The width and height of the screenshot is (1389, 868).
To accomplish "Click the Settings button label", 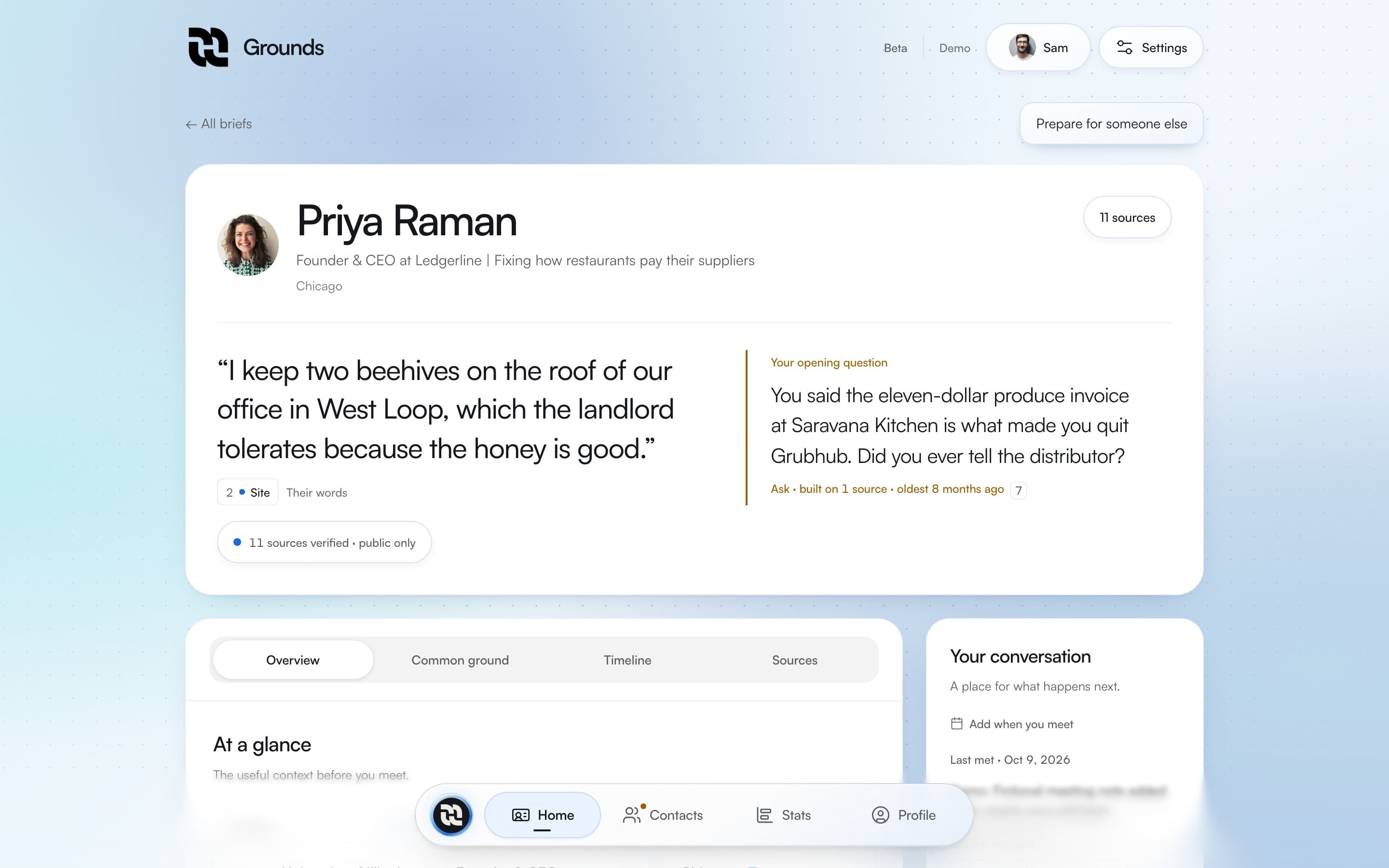I will 1164,48.
